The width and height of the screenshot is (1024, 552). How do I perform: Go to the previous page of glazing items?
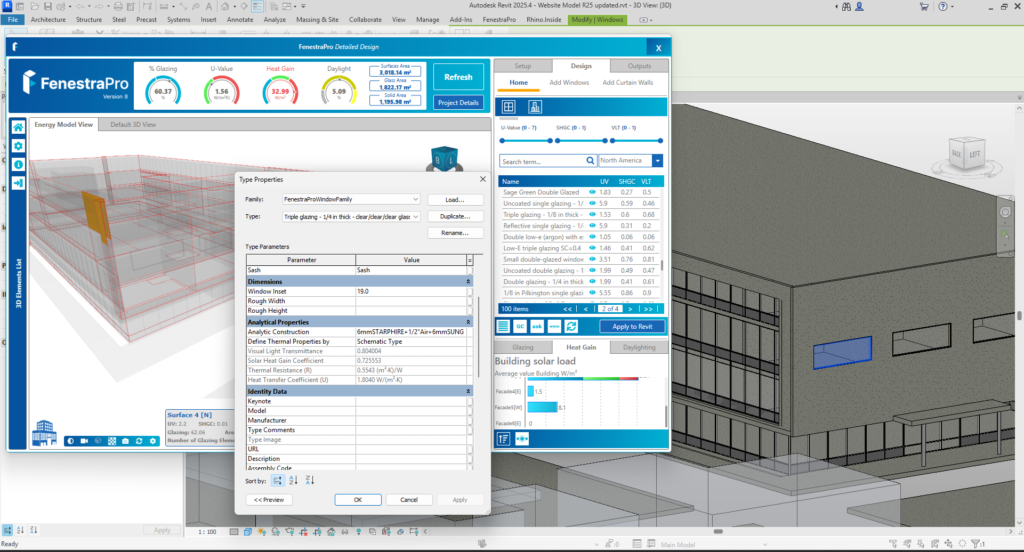586,309
